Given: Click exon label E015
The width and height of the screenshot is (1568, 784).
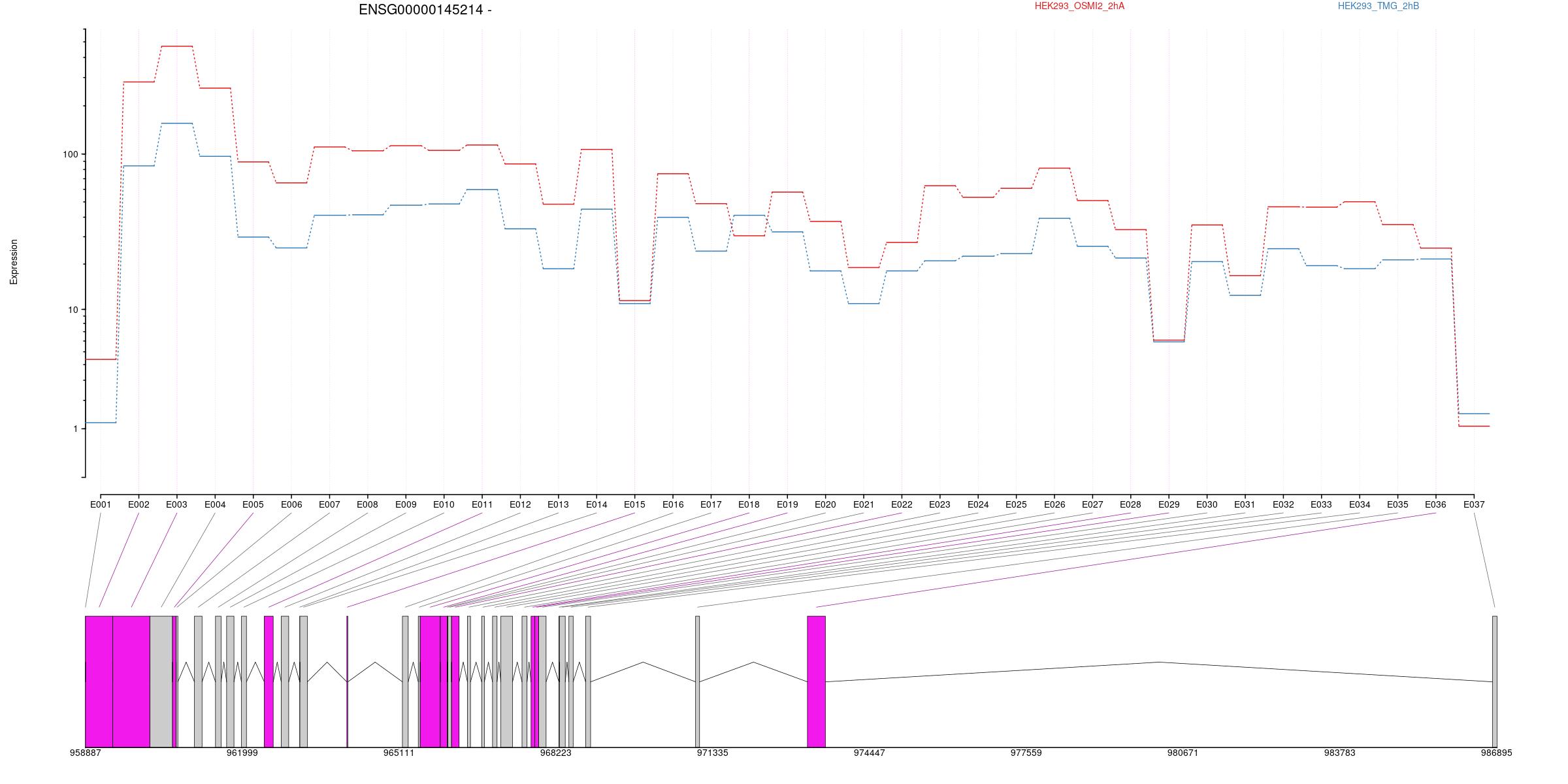Looking at the screenshot, I should coord(634,504).
